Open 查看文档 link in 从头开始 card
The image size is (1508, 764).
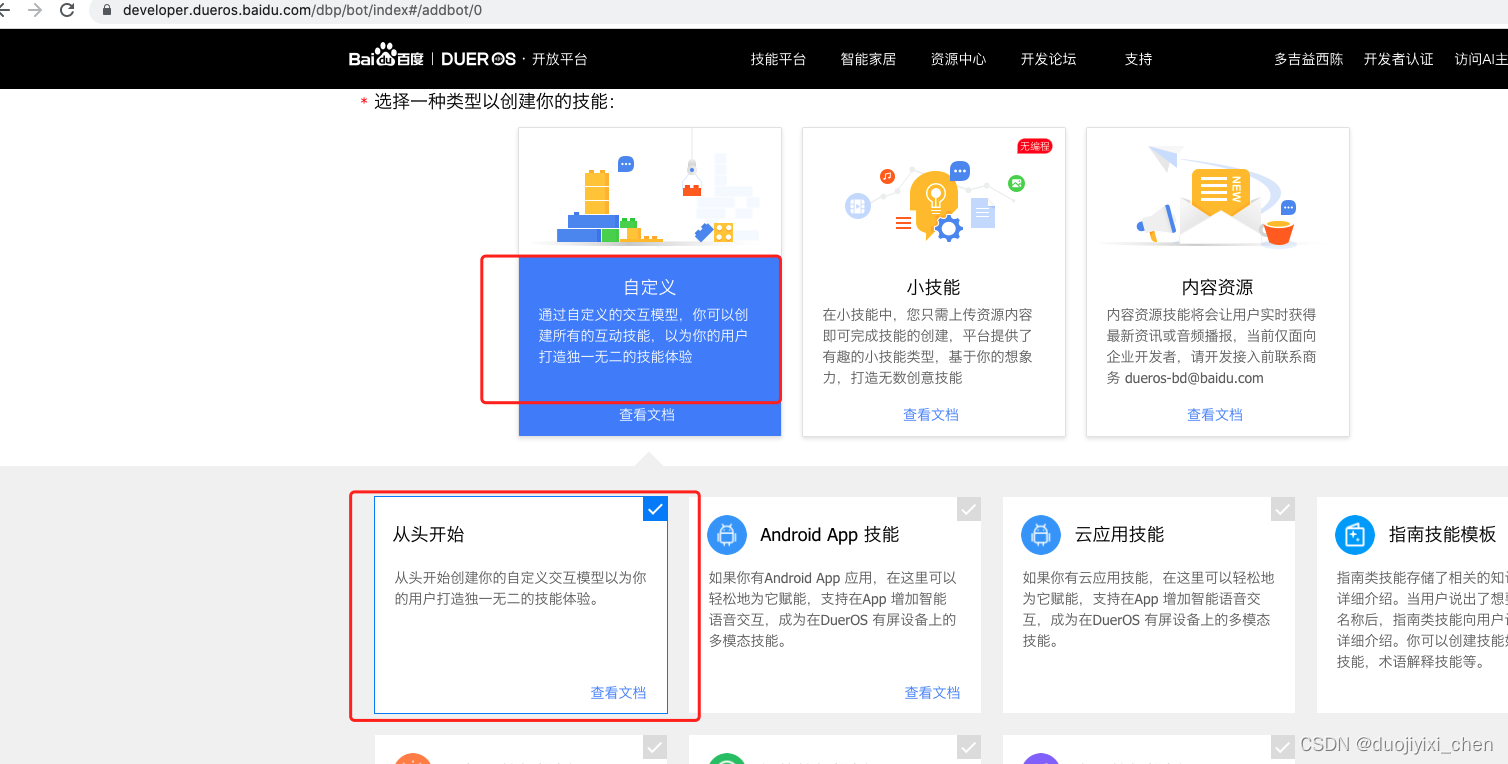[618, 693]
